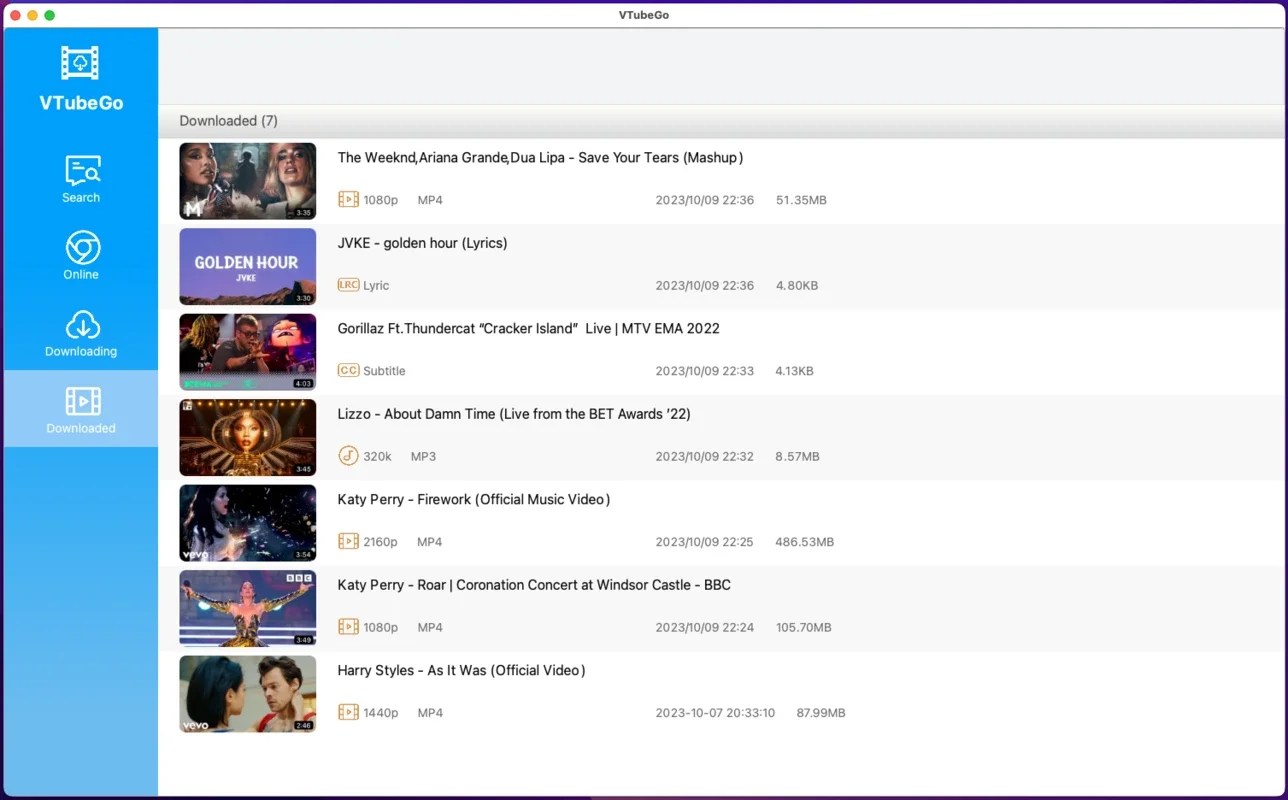This screenshot has width=1288, height=800.
Task: Select title 'The Weeknd,Ariana Grande,Dua Lipa - Save Your Tears'
Action: coord(540,158)
